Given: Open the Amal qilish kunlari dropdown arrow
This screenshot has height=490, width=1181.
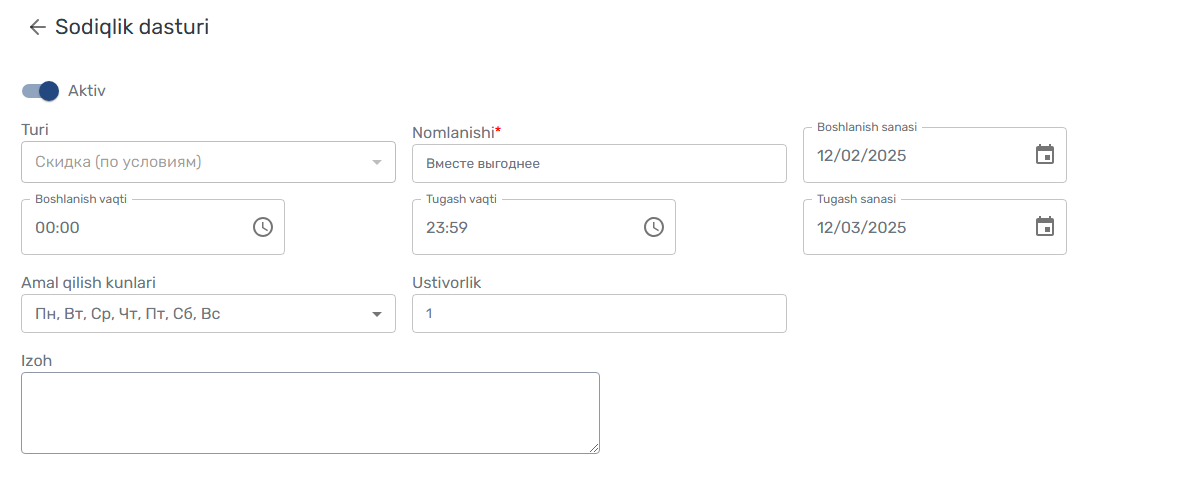Looking at the screenshot, I should pyautogui.click(x=377, y=314).
